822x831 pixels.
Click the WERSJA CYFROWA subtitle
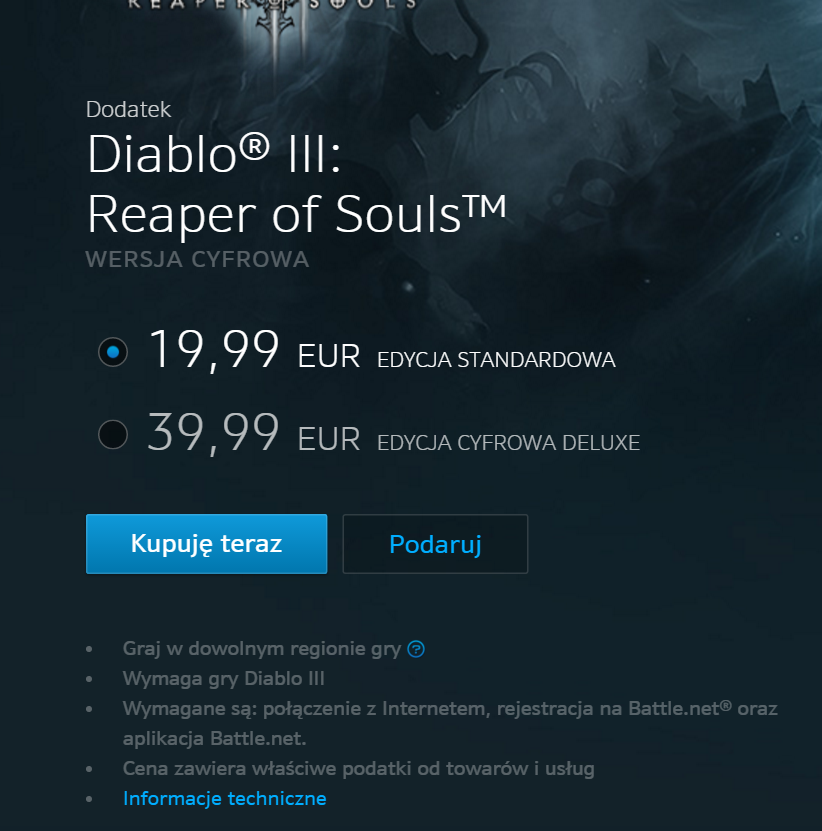pyautogui.click(x=197, y=259)
